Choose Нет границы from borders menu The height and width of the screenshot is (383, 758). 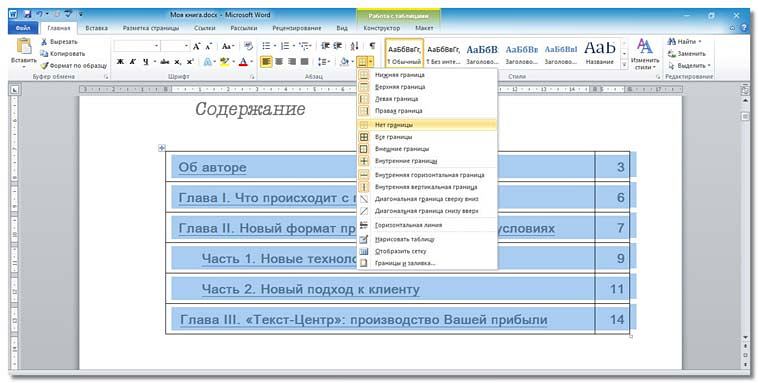point(427,125)
